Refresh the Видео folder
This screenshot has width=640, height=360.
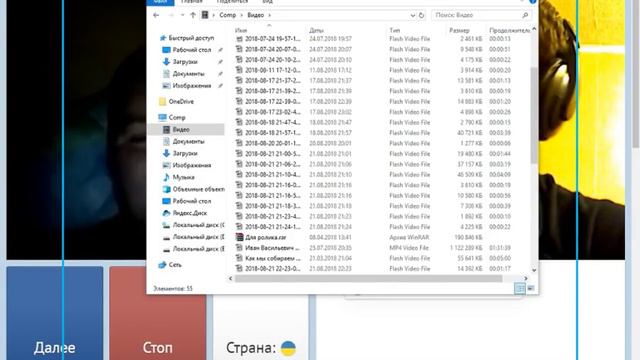click(421, 15)
